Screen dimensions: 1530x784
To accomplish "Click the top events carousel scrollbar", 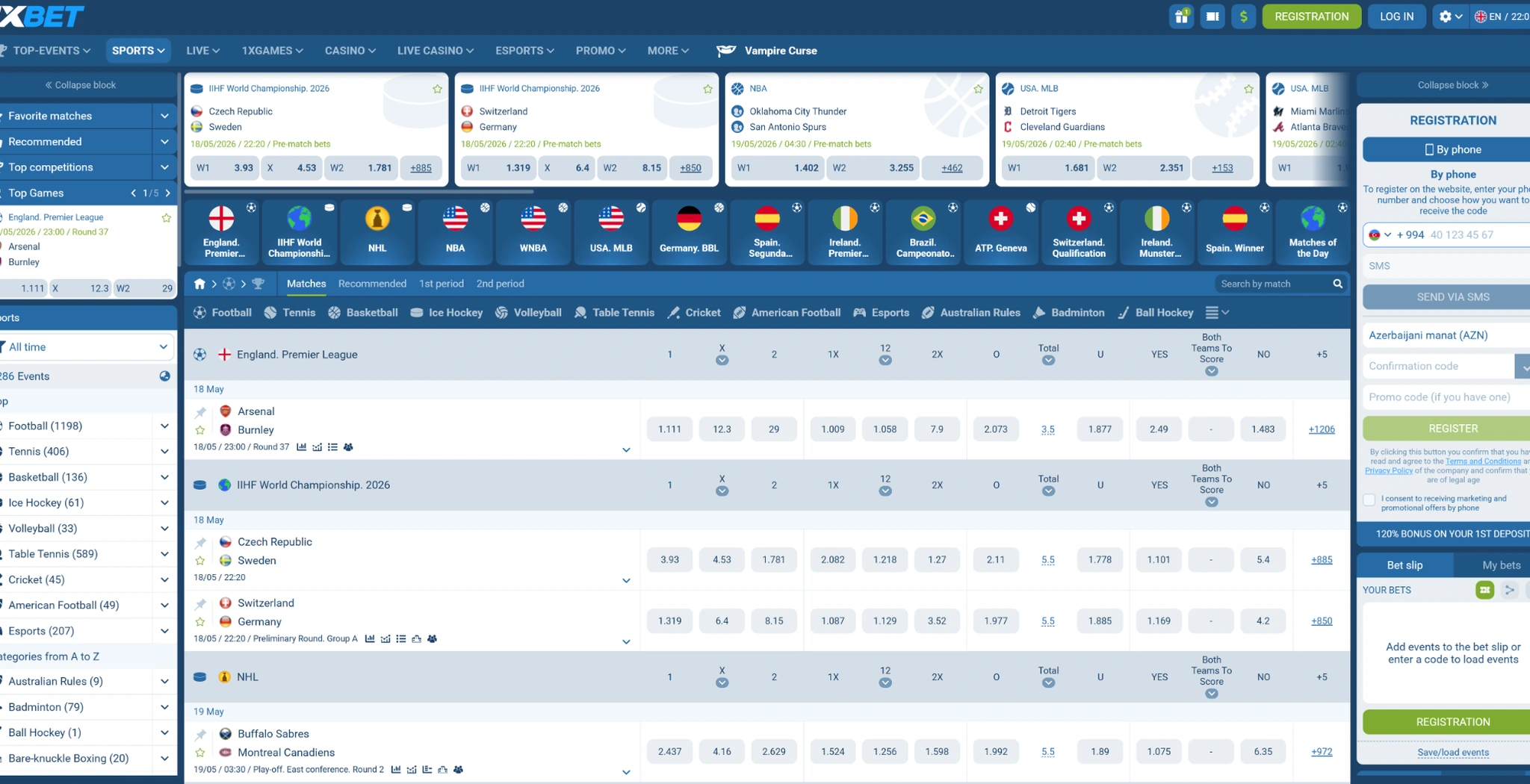I will (359, 192).
